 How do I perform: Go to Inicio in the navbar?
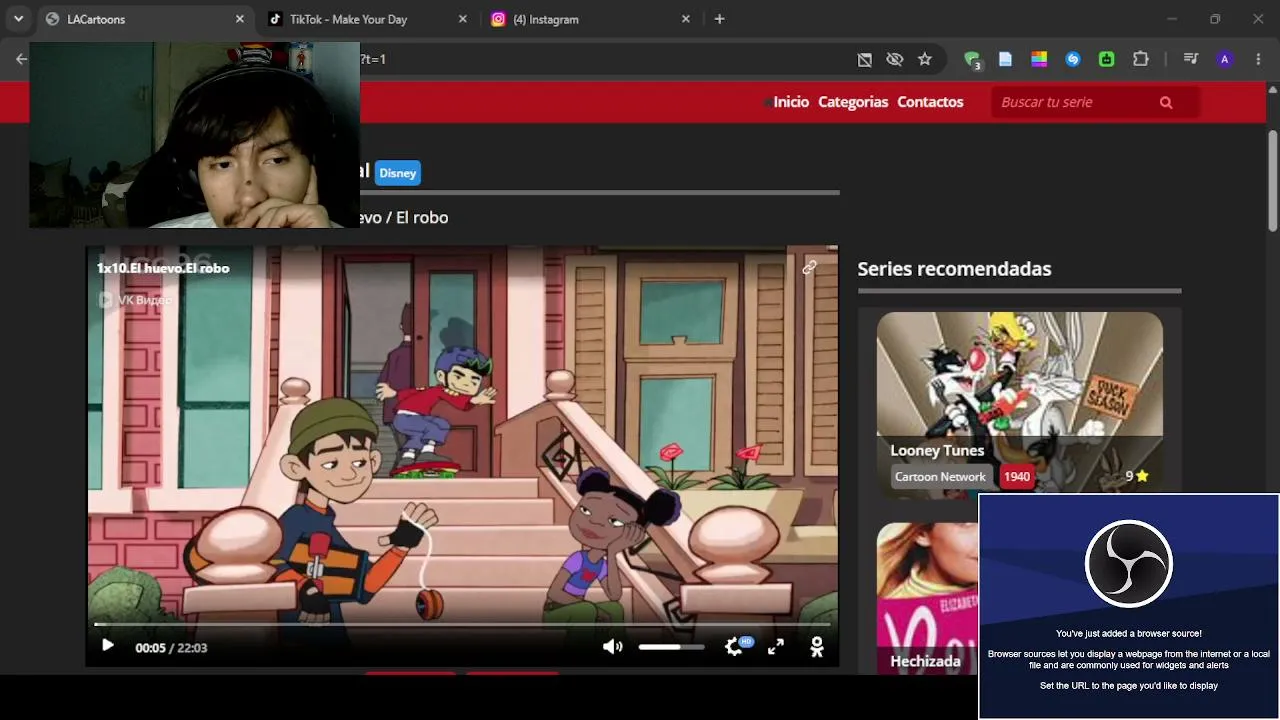[791, 102]
